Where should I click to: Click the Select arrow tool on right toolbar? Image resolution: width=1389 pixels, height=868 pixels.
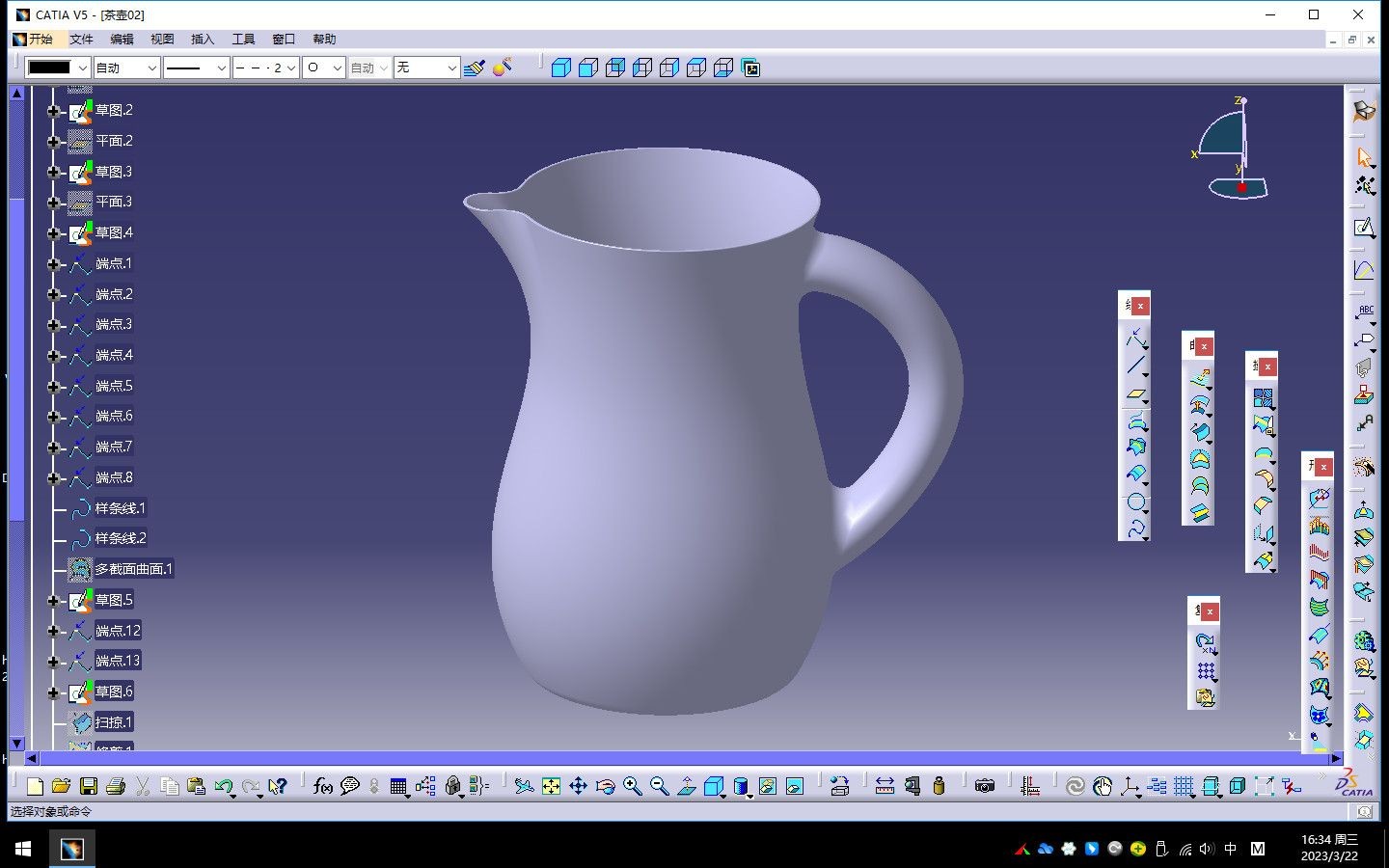[x=1364, y=157]
